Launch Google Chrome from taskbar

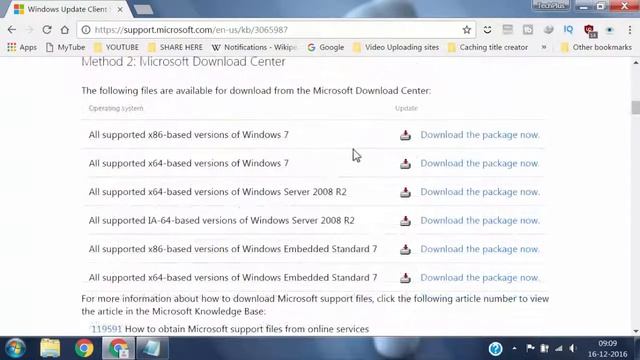click(84, 348)
